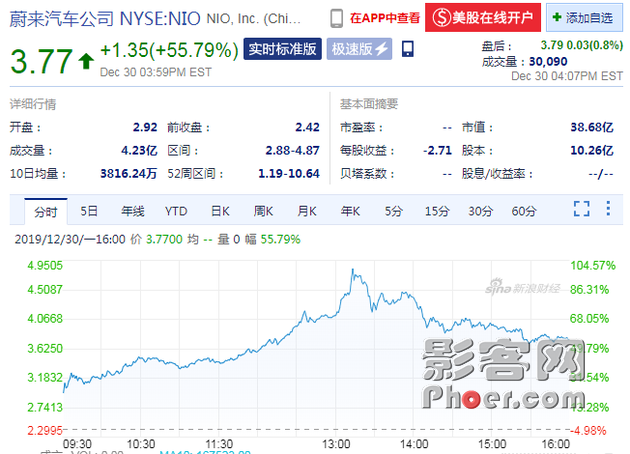Switch to the 5日 chart tab

coord(89,211)
